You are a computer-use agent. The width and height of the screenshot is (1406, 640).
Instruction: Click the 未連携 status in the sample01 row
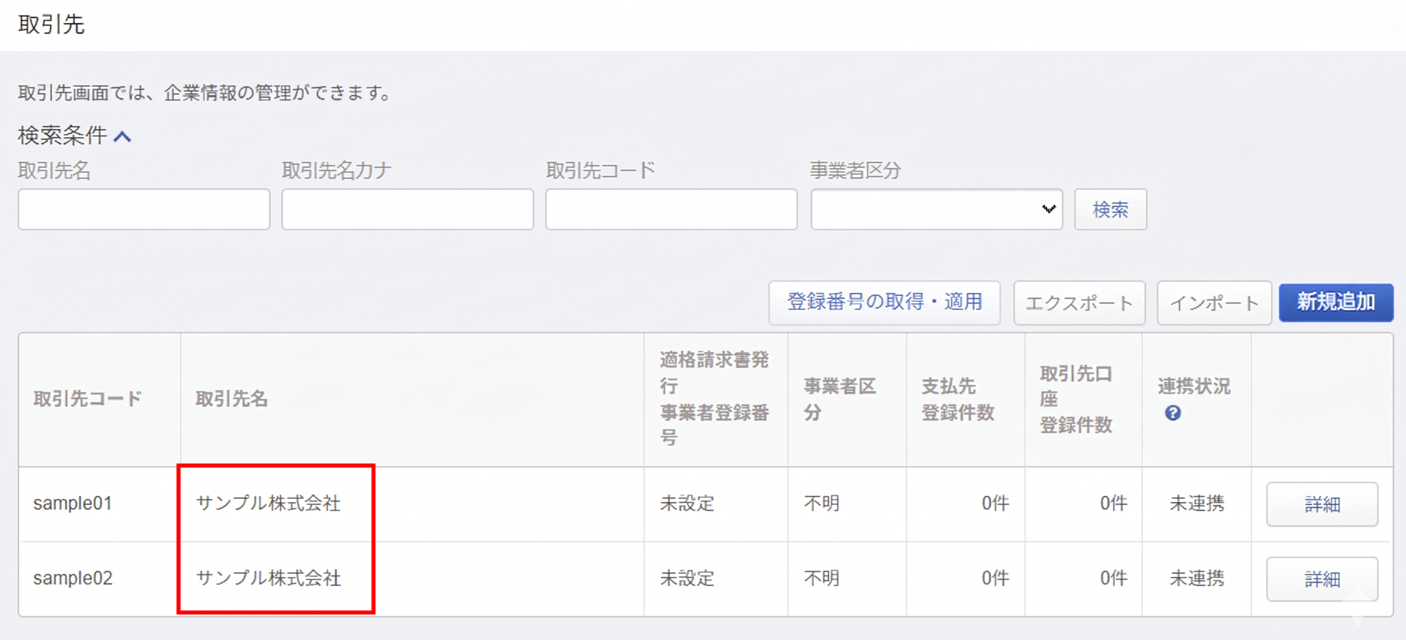click(x=1196, y=504)
